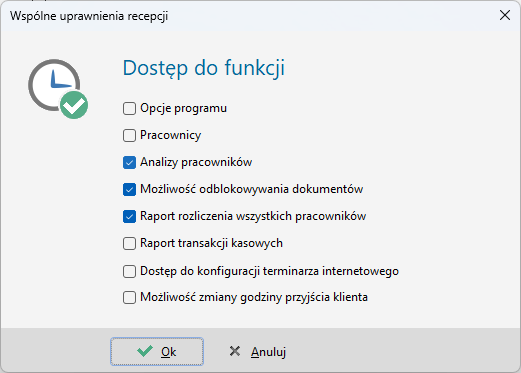Click the dialog title Wspólne uprawnienia recepcji
The image size is (521, 373).
pos(89,16)
